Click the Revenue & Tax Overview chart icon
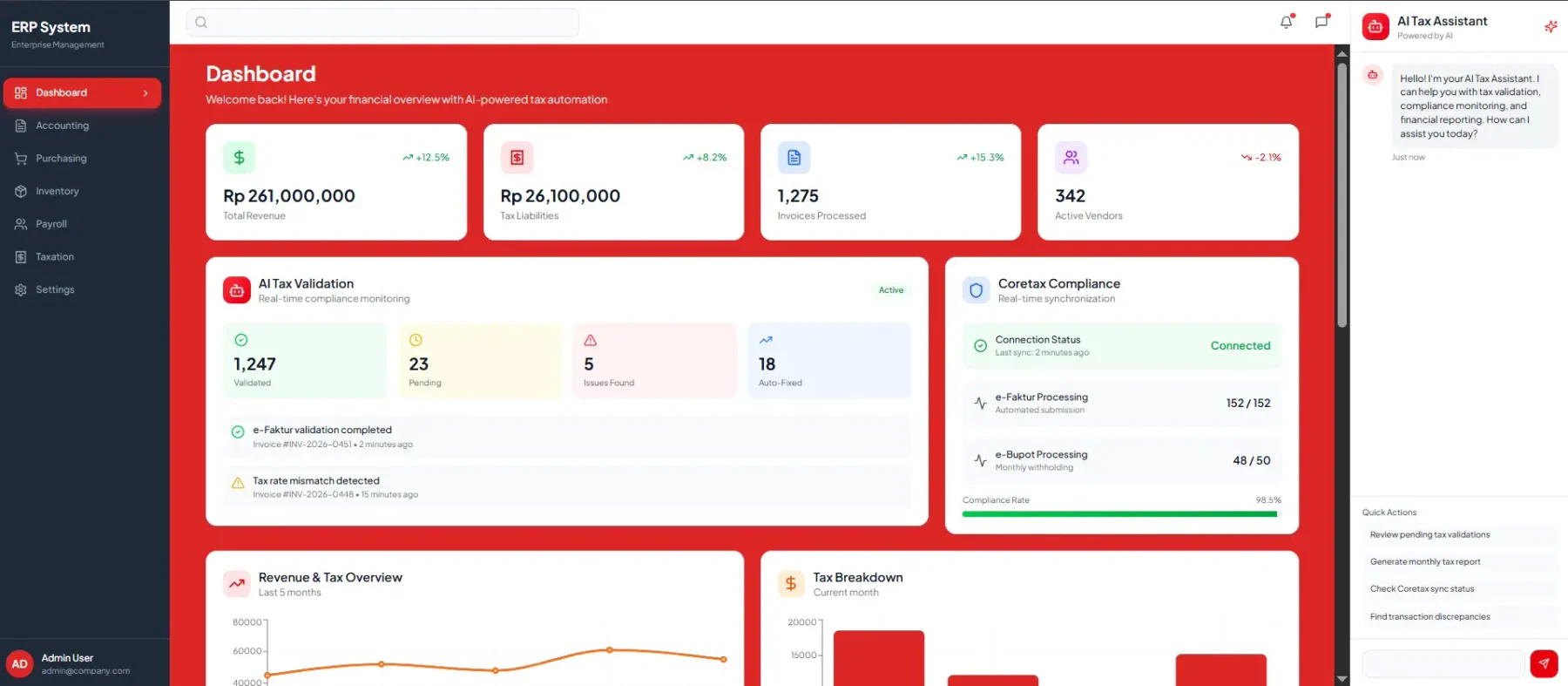Screen dimensions: 1568x686 pyautogui.click(x=237, y=584)
